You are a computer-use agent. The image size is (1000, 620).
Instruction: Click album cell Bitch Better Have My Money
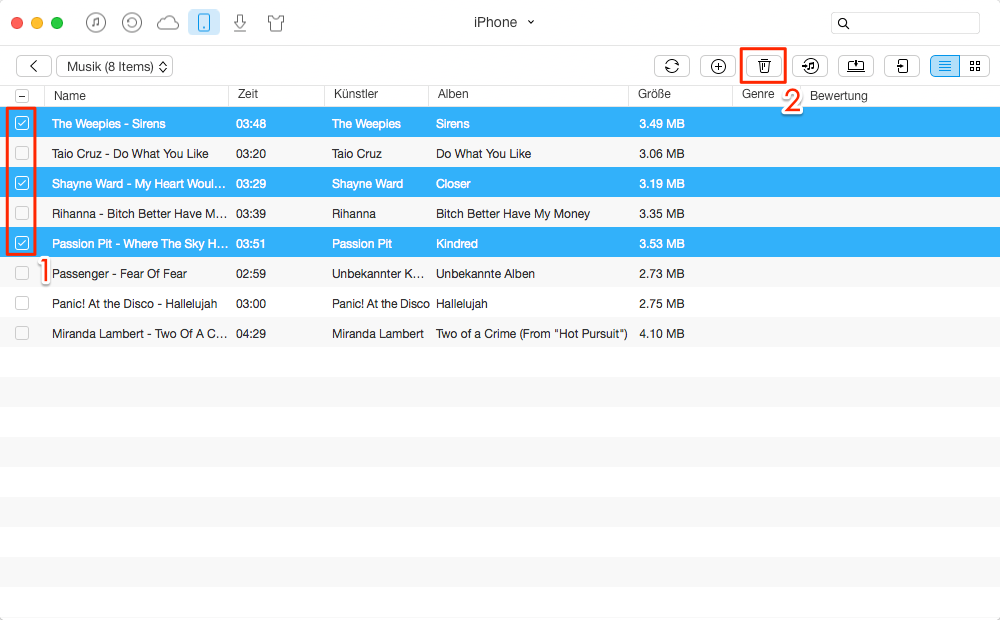pos(513,214)
